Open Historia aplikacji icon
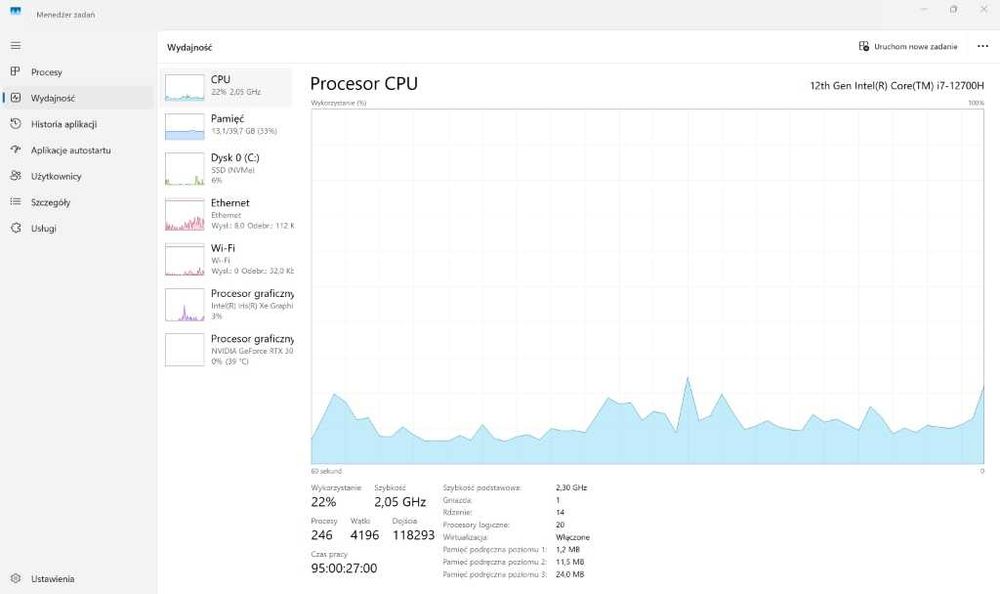This screenshot has height=594, width=1000. click(15, 124)
